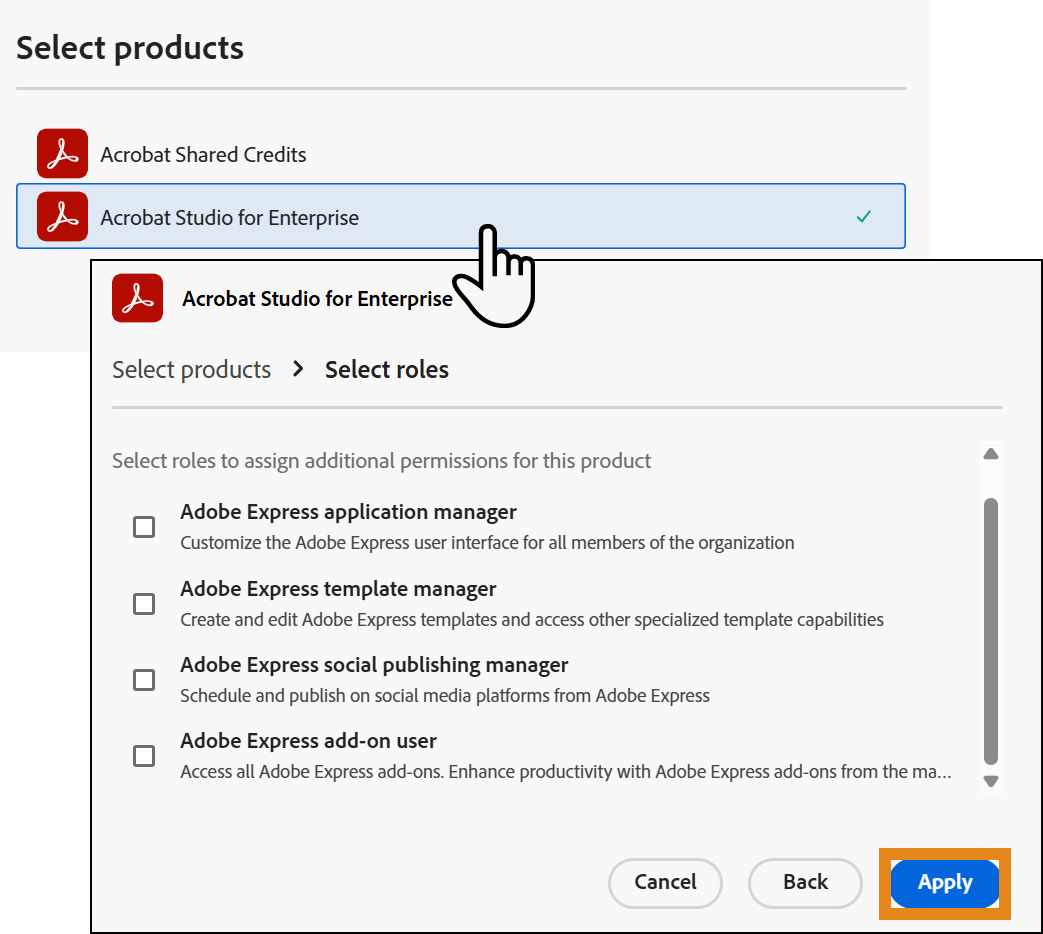1043x934 pixels.
Task: Check the Adobe Express template manager checkbox
Action: click(x=144, y=604)
